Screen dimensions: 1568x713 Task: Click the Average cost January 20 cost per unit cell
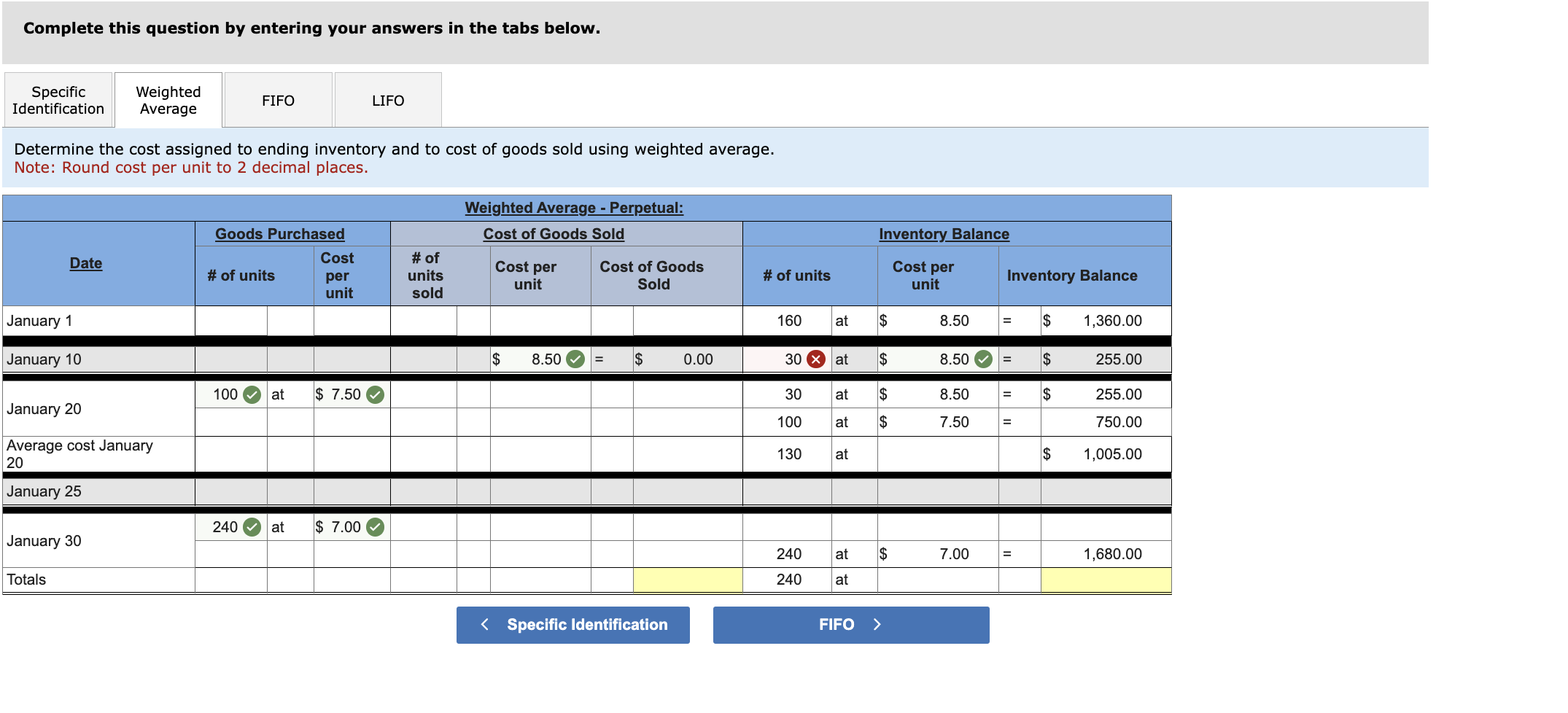coord(938,455)
